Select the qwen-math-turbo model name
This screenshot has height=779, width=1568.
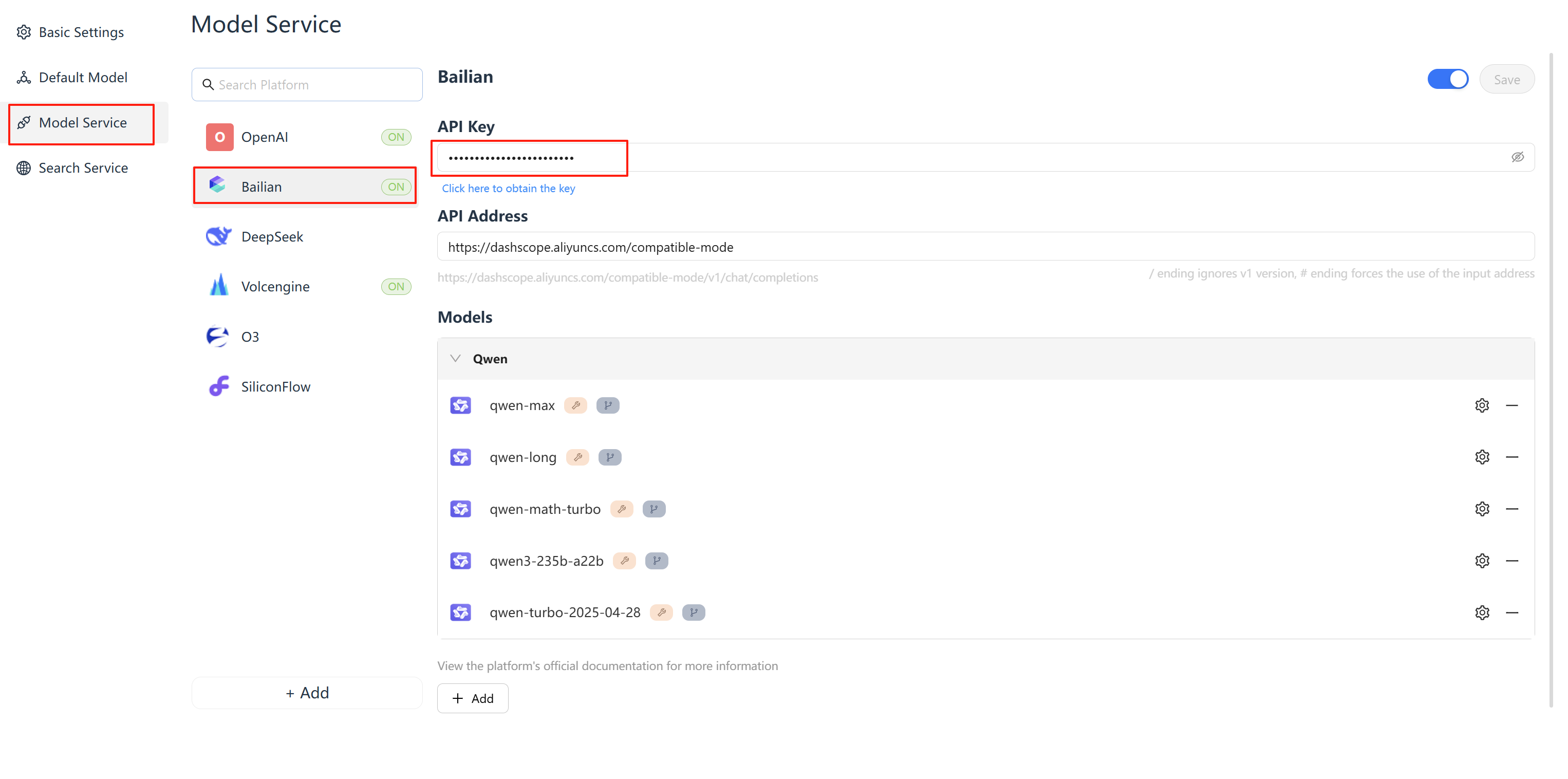tap(545, 509)
